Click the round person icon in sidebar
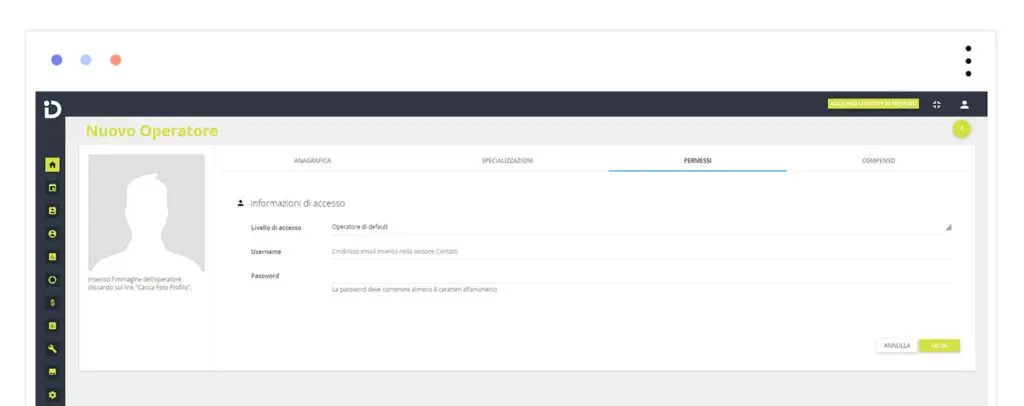This screenshot has height=406, width=1024. 52,234
